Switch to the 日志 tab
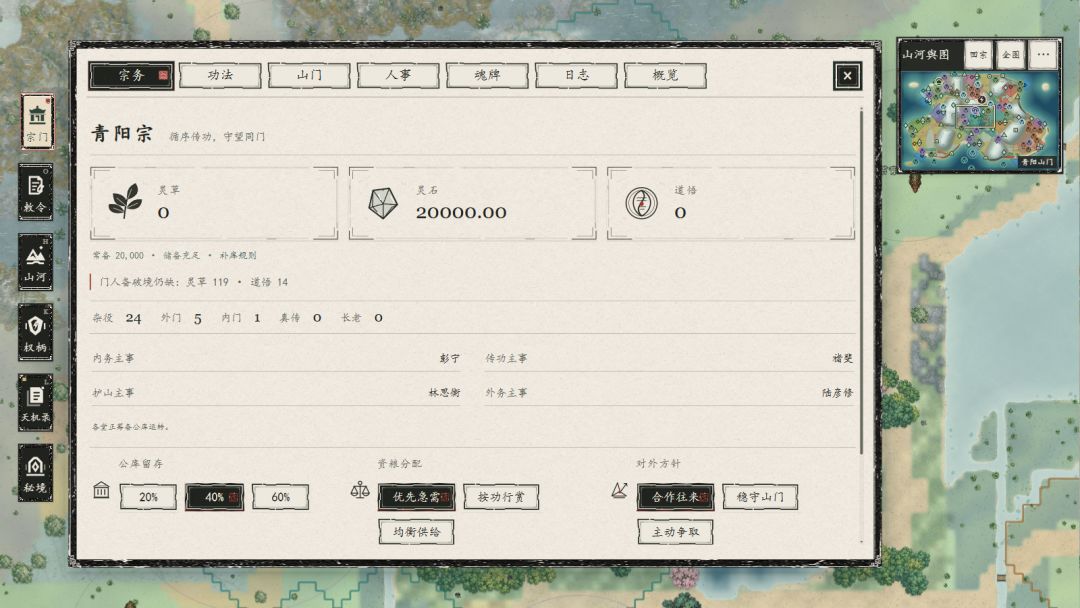Viewport: 1080px width, 608px height. [x=577, y=76]
